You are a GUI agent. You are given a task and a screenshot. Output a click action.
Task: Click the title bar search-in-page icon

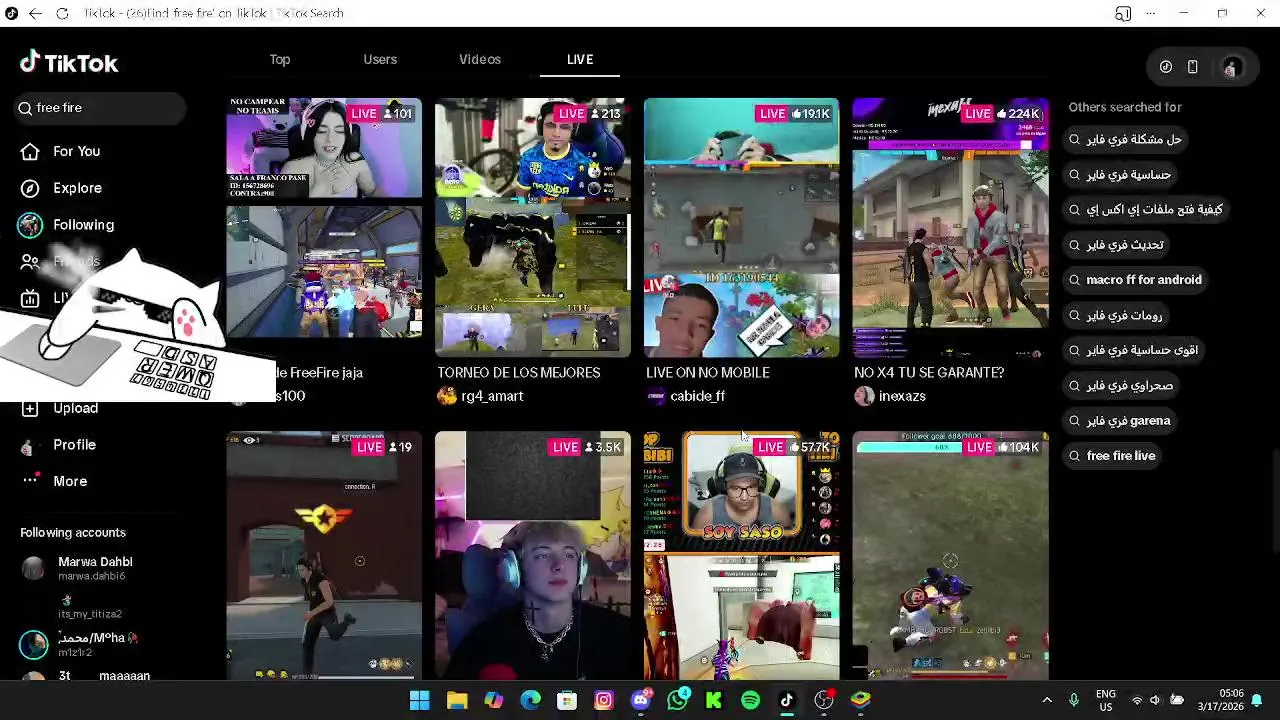point(1123,13)
